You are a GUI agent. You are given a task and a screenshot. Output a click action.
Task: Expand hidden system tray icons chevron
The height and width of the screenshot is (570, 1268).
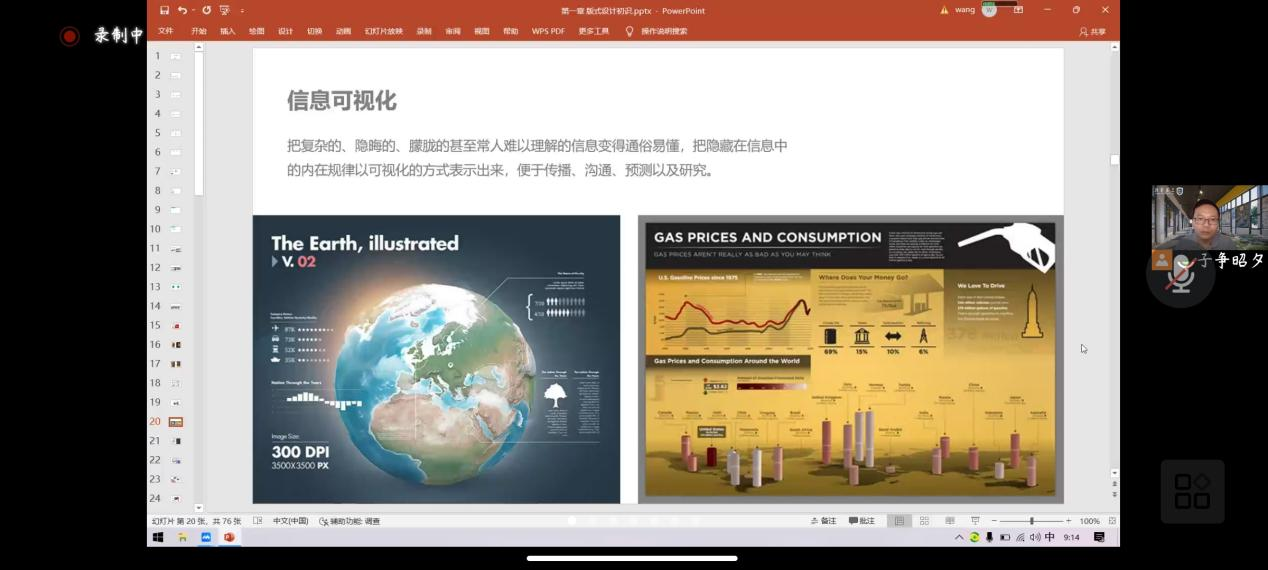pos(959,537)
